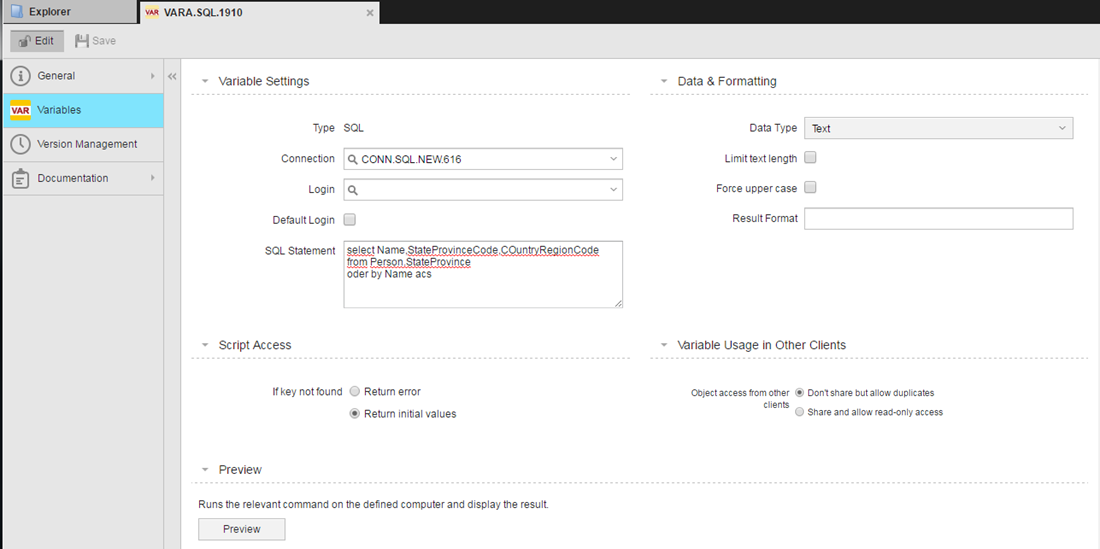
Task: Collapse the Preview section
Action: [x=205, y=470]
